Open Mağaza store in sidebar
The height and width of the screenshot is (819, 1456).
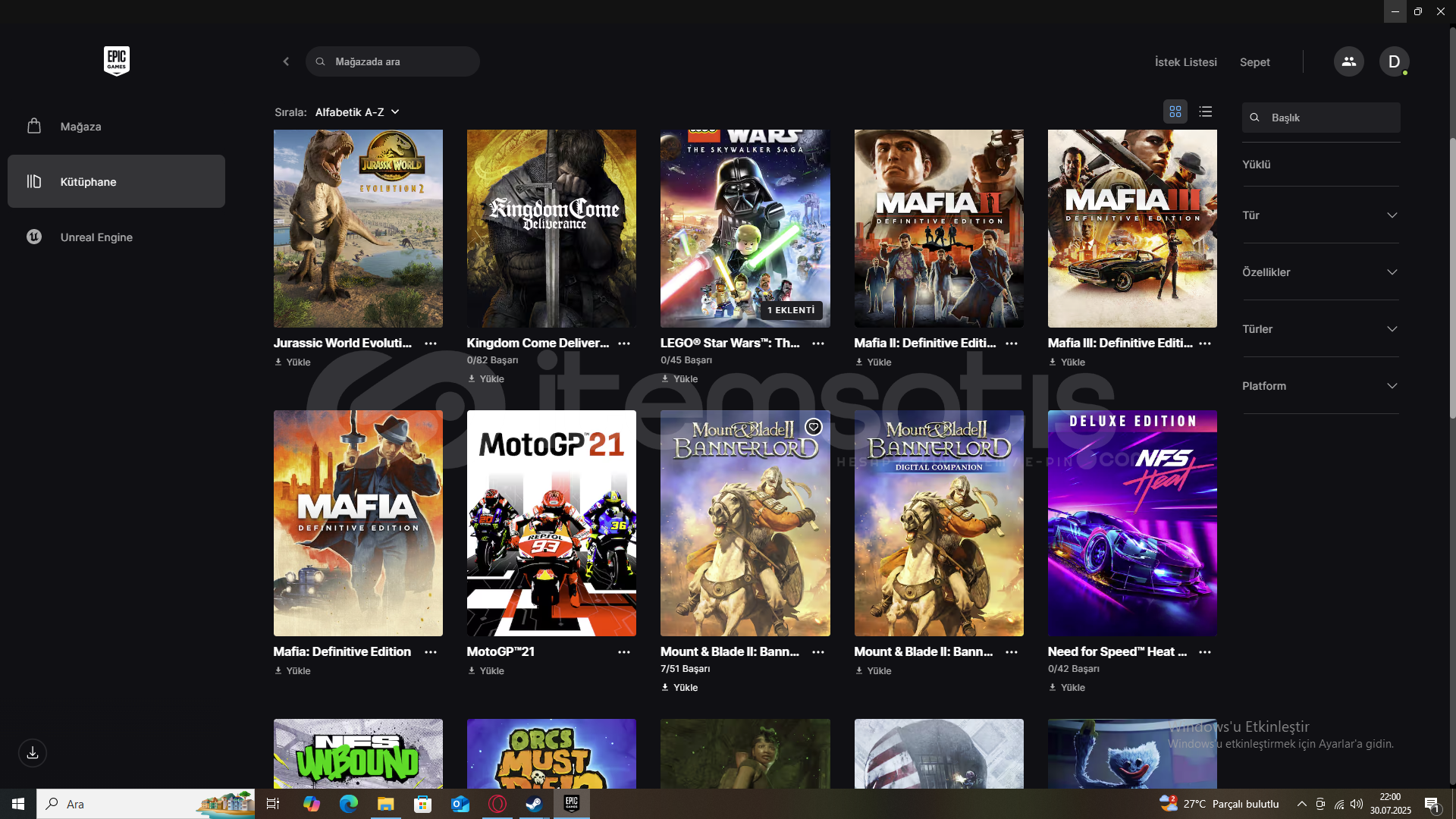[116, 127]
